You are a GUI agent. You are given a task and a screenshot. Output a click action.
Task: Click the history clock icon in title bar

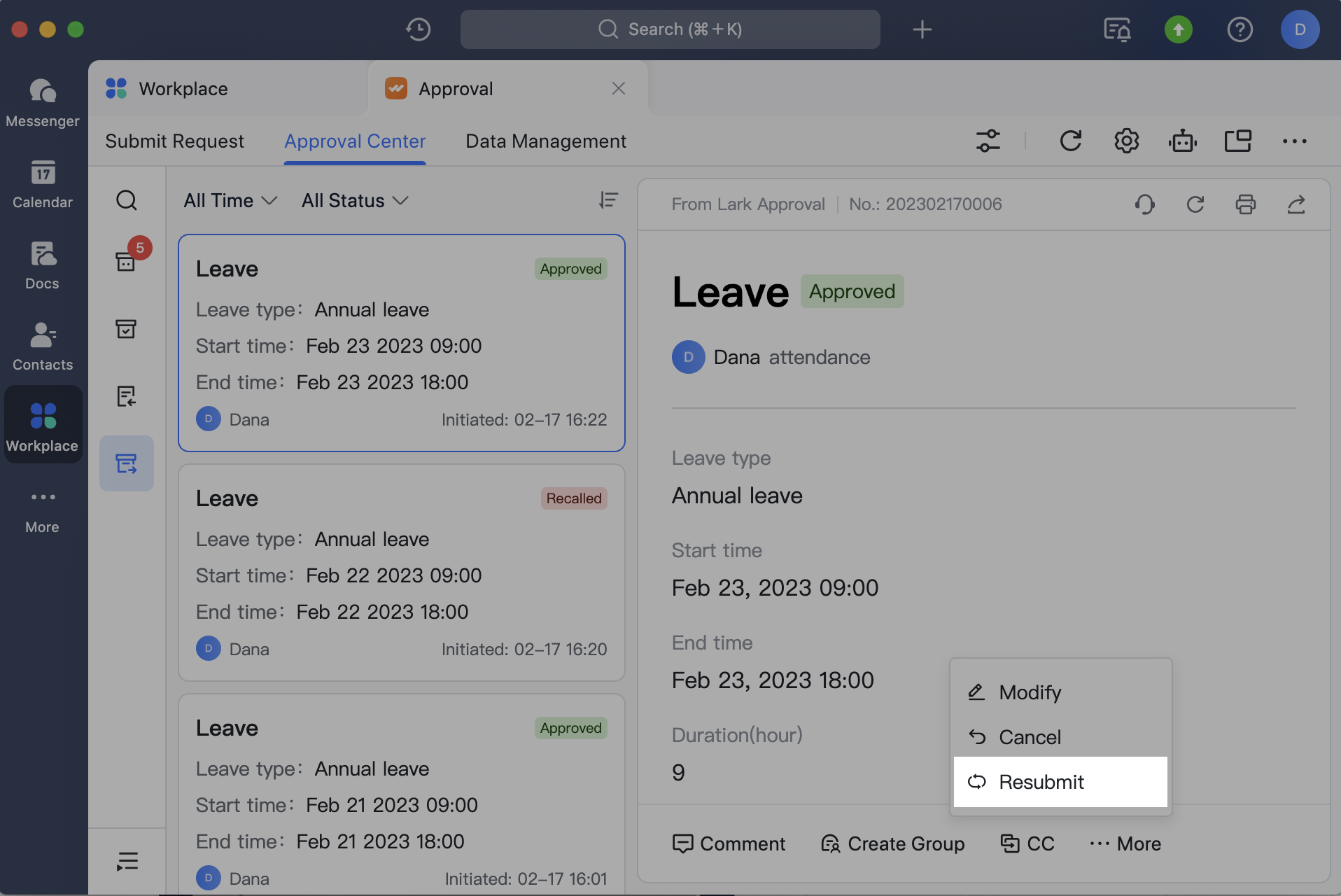tap(418, 29)
